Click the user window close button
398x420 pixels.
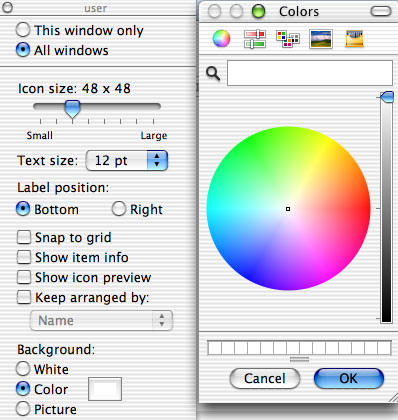coord(7,7)
